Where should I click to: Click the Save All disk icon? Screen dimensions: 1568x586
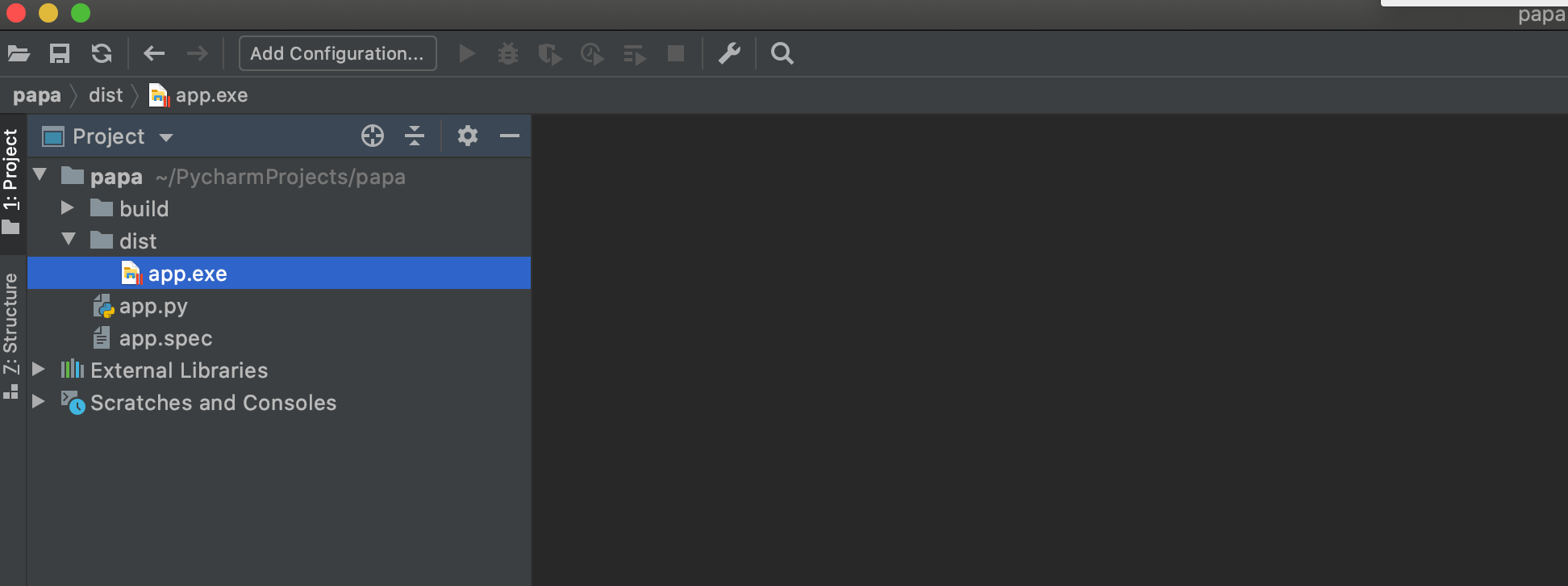60,54
